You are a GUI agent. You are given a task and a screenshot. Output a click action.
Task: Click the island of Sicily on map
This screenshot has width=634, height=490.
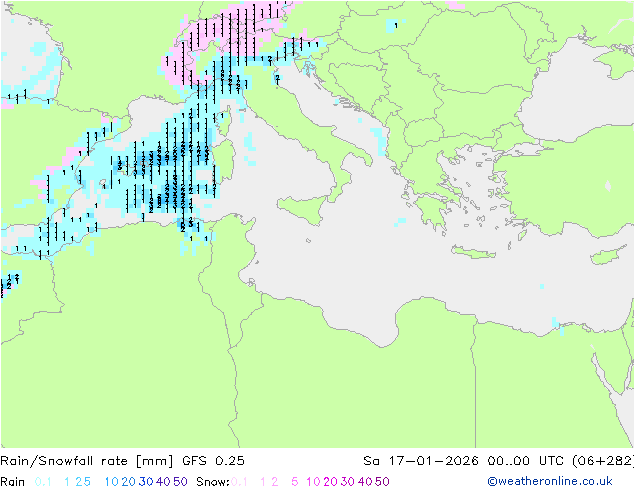[304, 209]
